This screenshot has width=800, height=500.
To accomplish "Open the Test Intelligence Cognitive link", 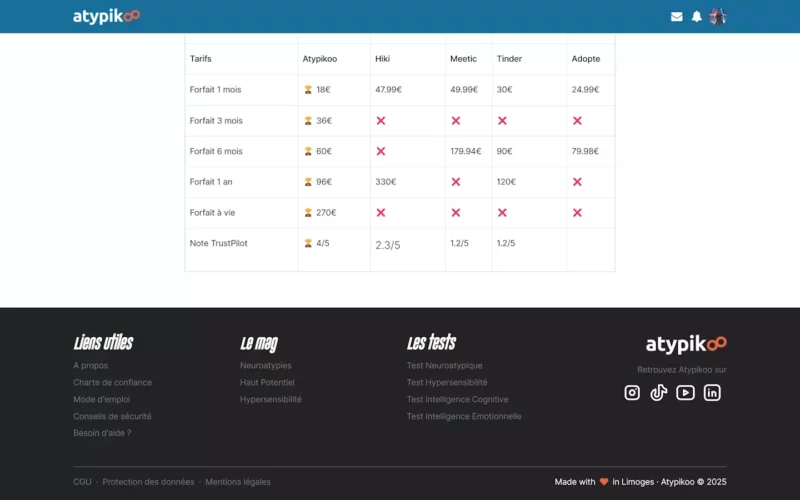I will pyautogui.click(x=458, y=399).
